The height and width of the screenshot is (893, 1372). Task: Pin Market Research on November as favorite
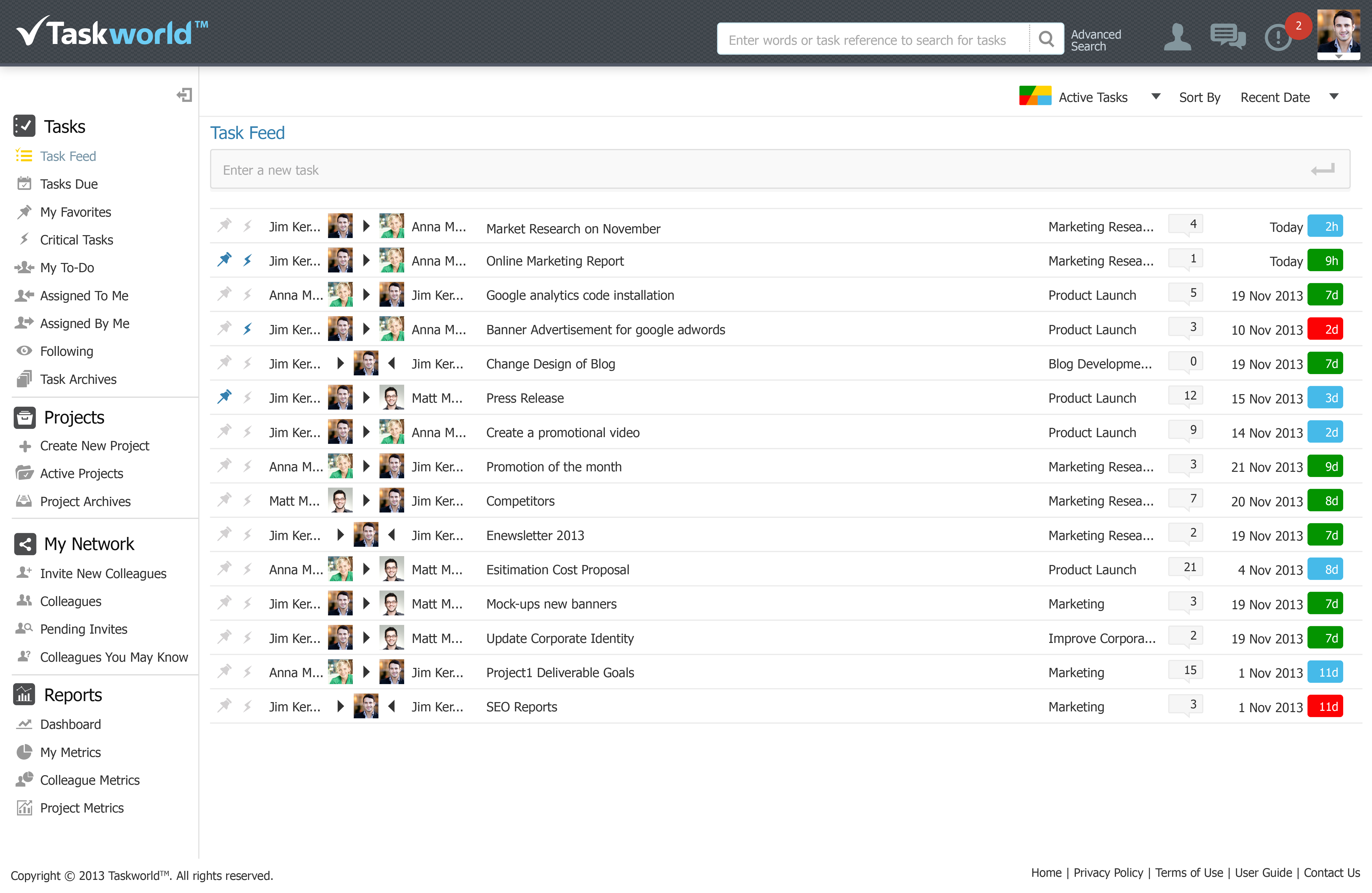224,225
